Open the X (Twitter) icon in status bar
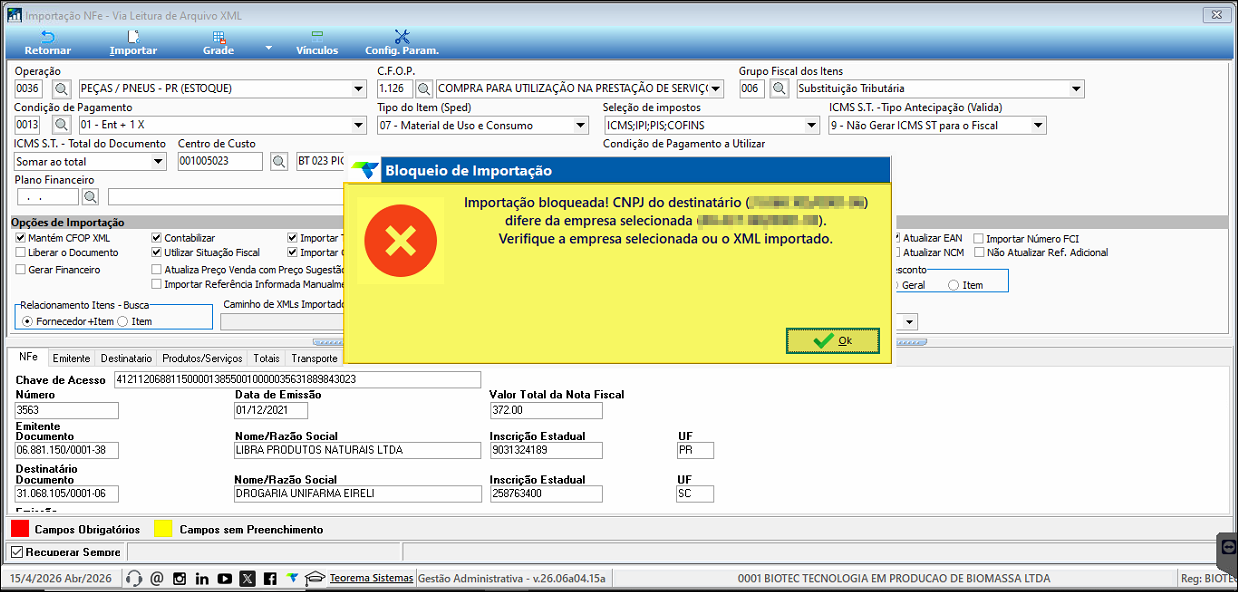 (x=247, y=578)
